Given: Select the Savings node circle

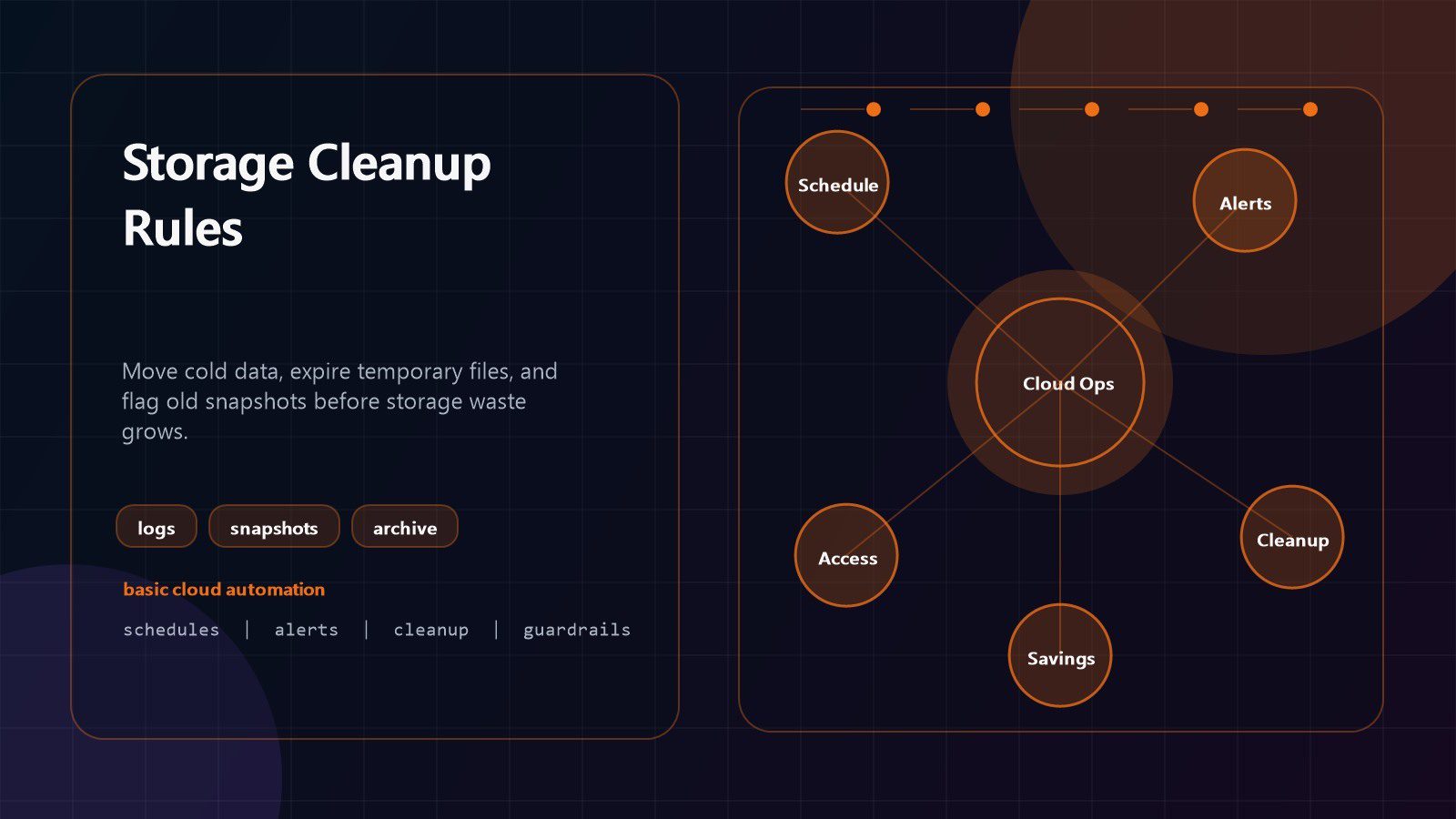Looking at the screenshot, I should [1060, 655].
